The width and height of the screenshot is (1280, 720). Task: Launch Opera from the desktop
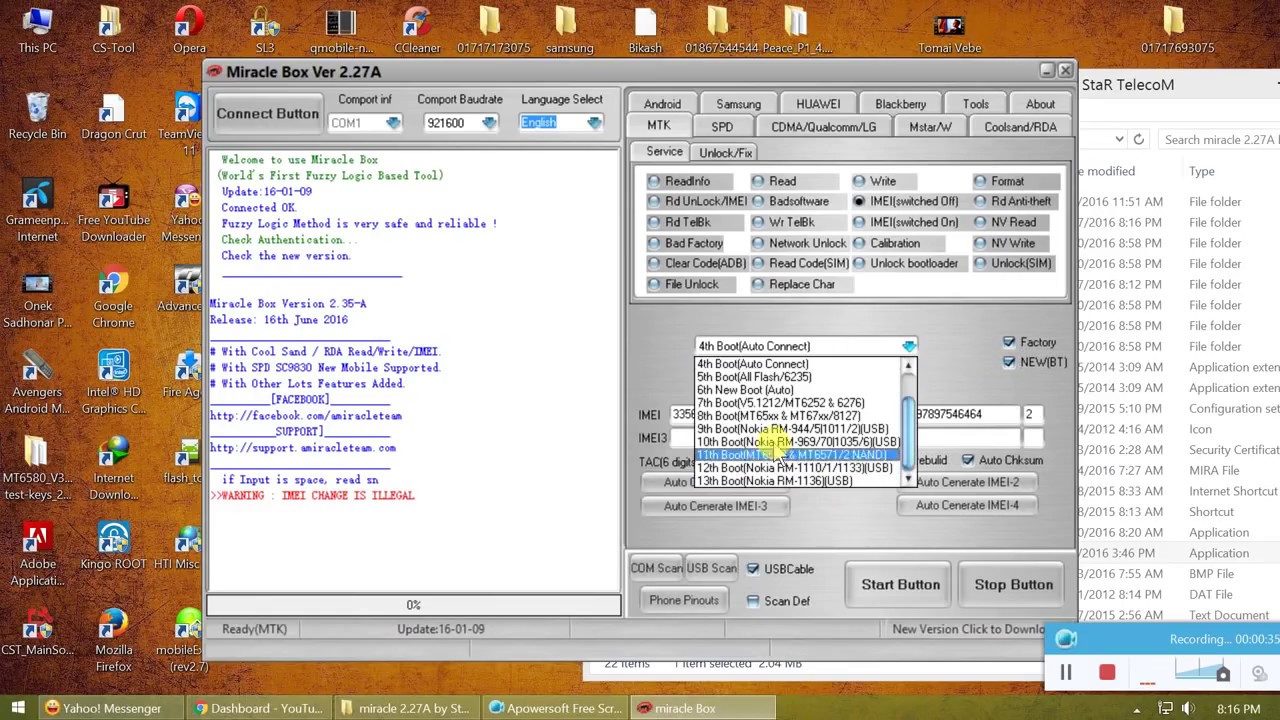[189, 30]
